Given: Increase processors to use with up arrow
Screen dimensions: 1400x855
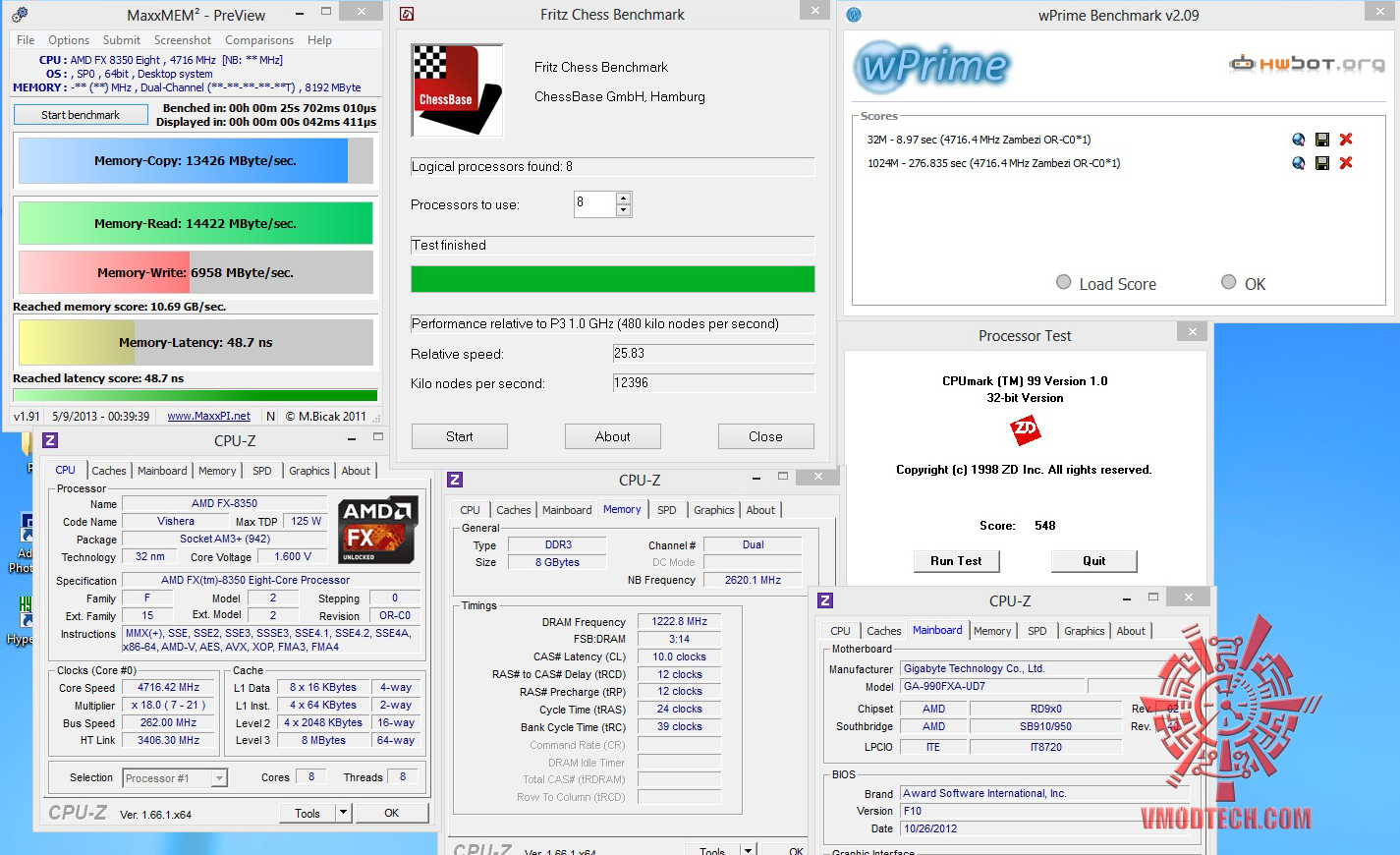Looking at the screenshot, I should coord(623,199).
